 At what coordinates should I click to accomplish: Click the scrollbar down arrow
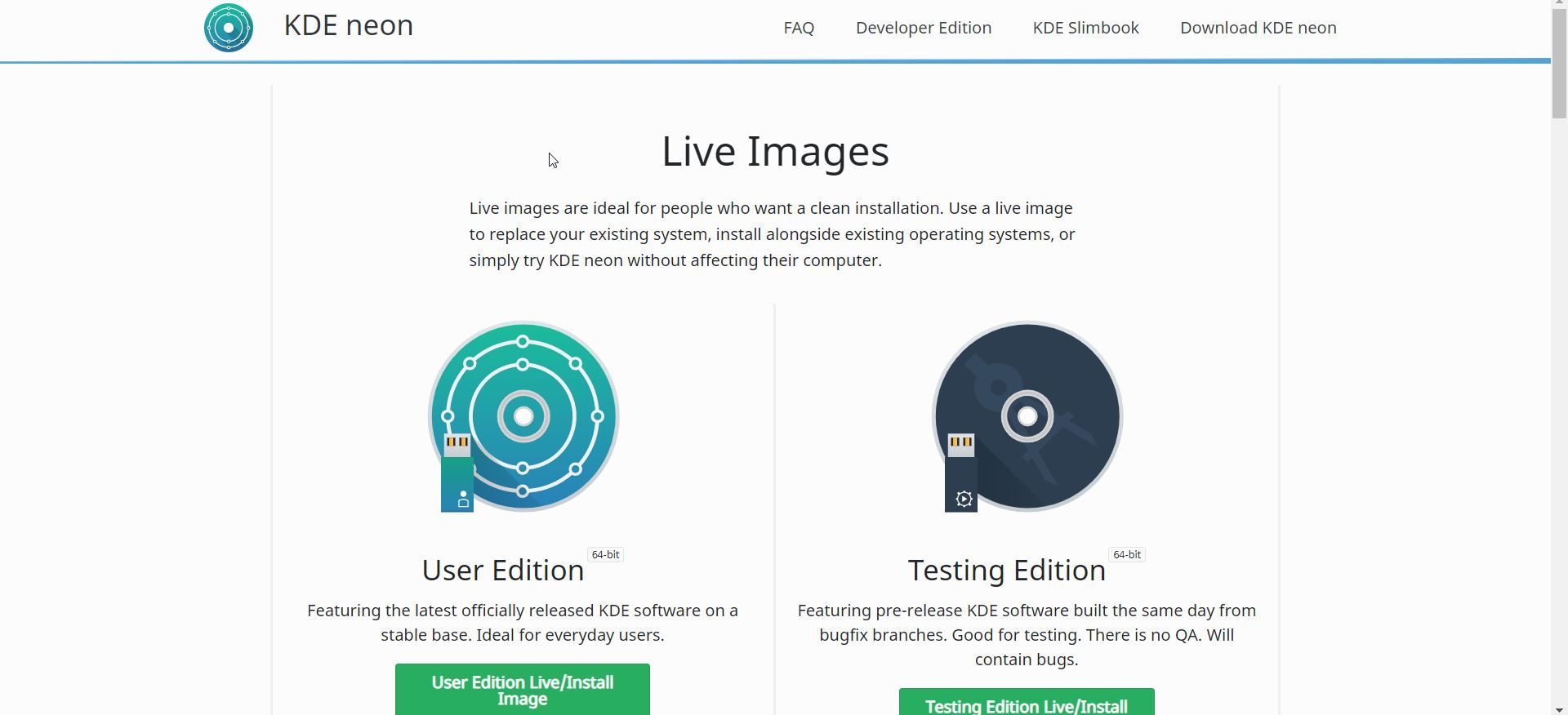tap(1560, 708)
